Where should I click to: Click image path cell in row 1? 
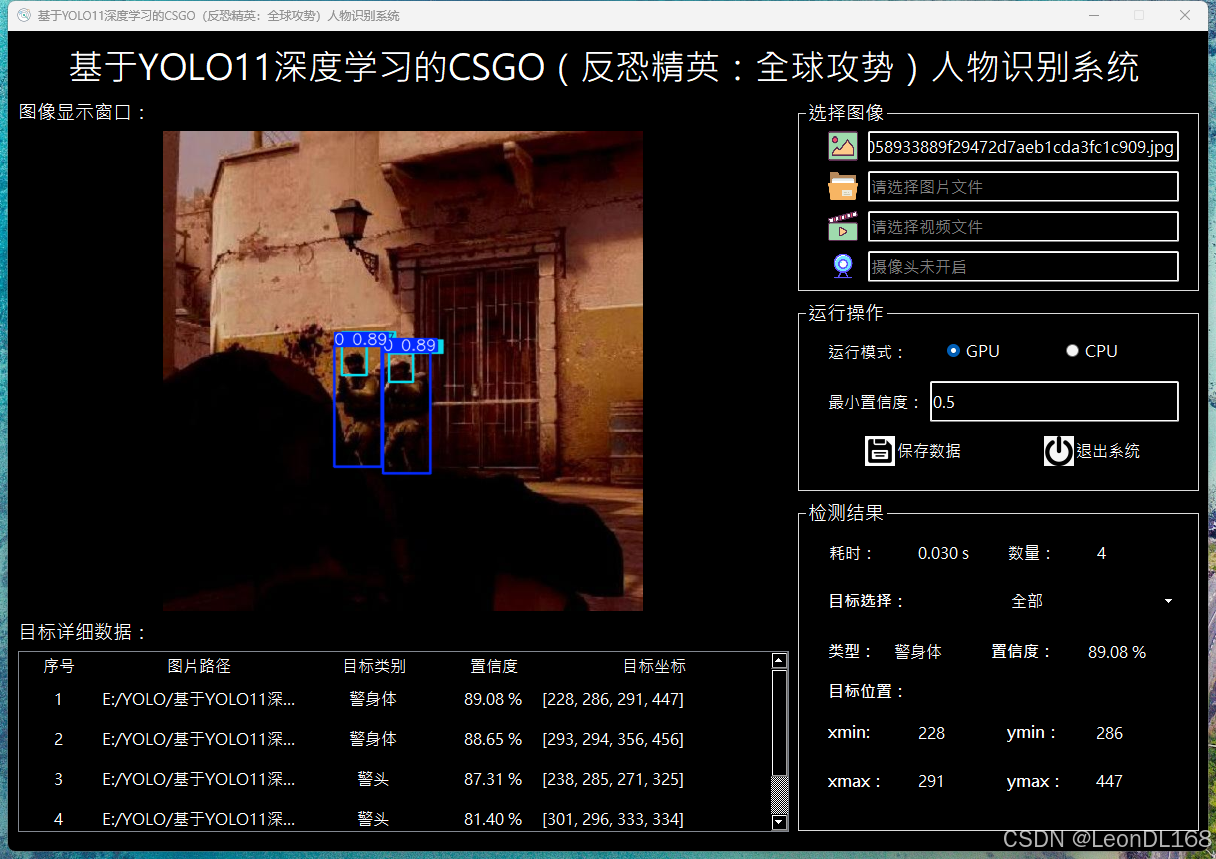pyautogui.click(x=199, y=699)
